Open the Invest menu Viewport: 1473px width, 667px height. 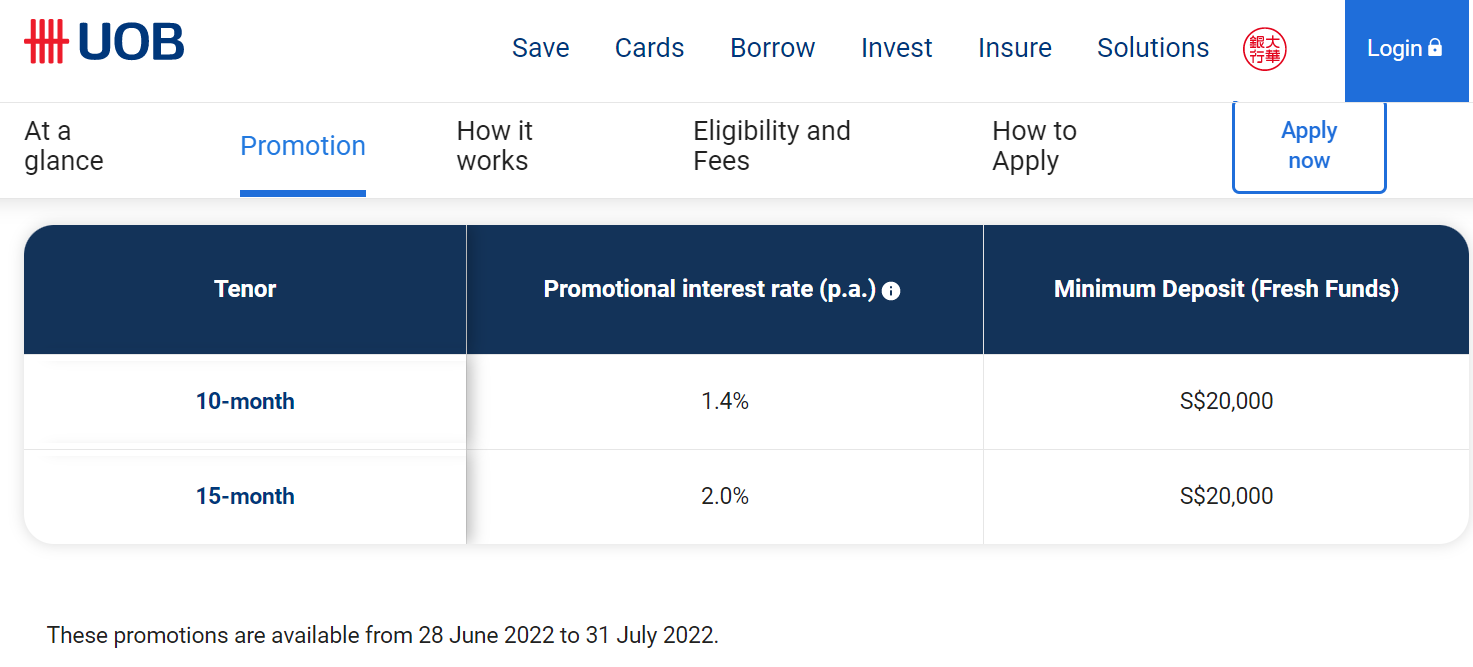pyautogui.click(x=896, y=48)
